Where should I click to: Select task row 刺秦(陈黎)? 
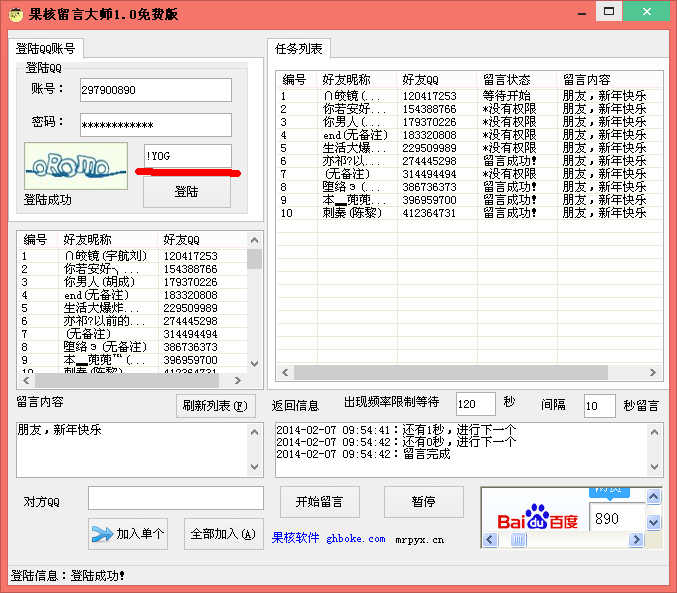469,212
